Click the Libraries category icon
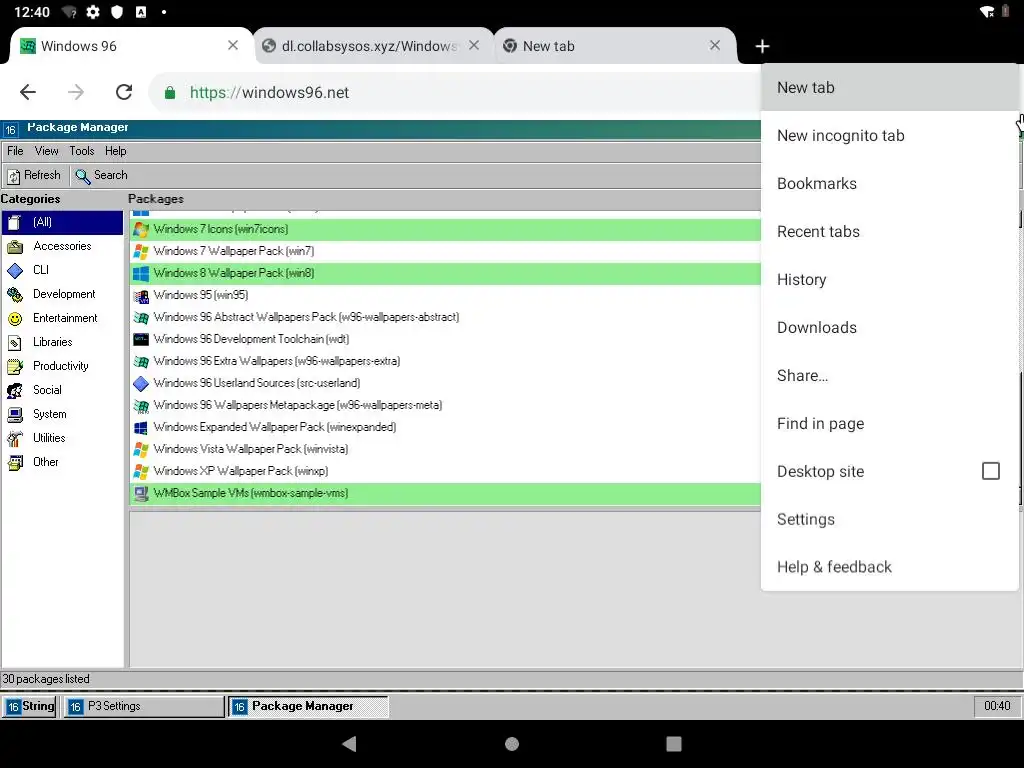 click(x=14, y=342)
